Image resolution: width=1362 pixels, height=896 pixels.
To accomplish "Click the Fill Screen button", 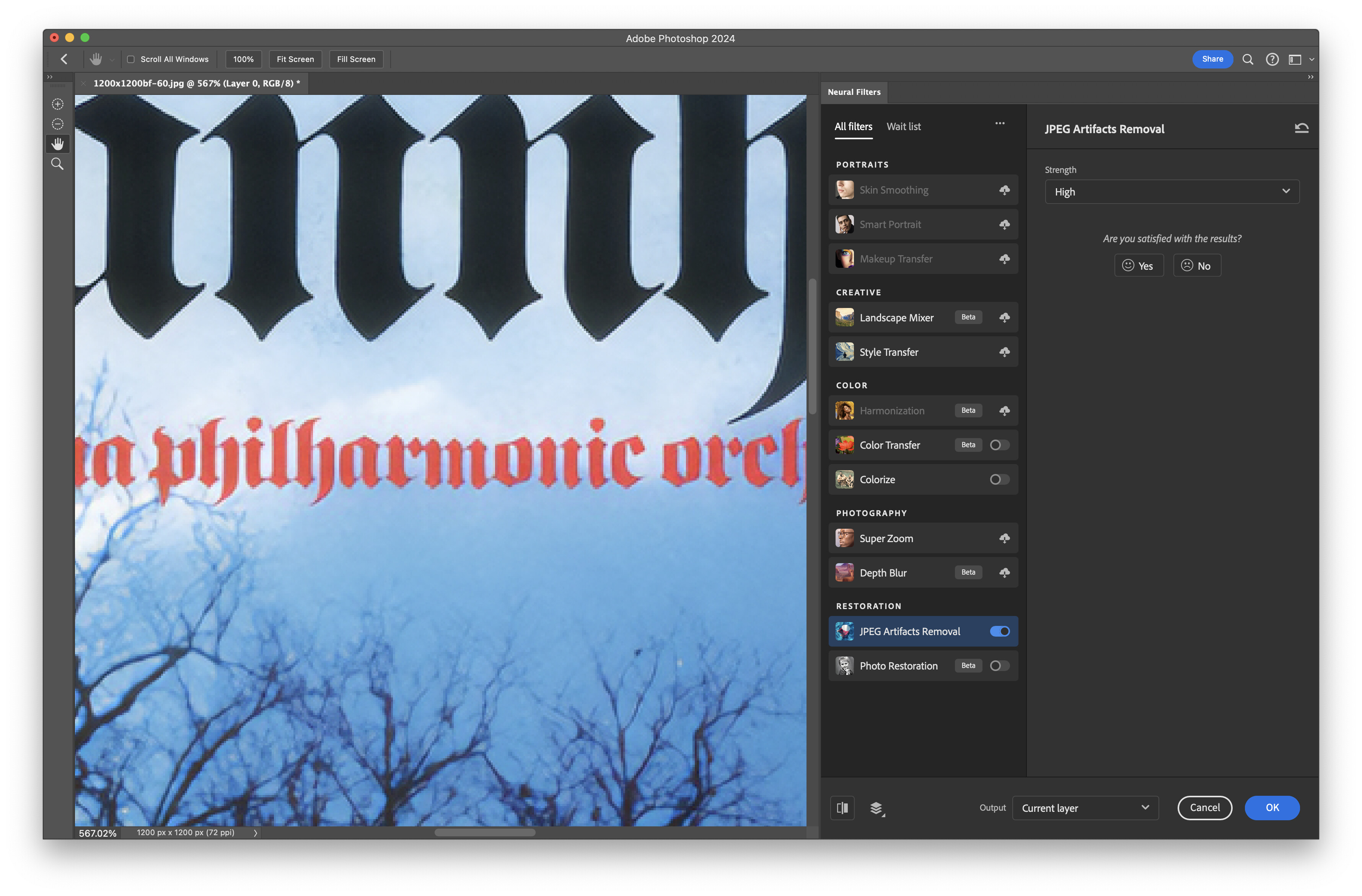I will click(x=356, y=60).
